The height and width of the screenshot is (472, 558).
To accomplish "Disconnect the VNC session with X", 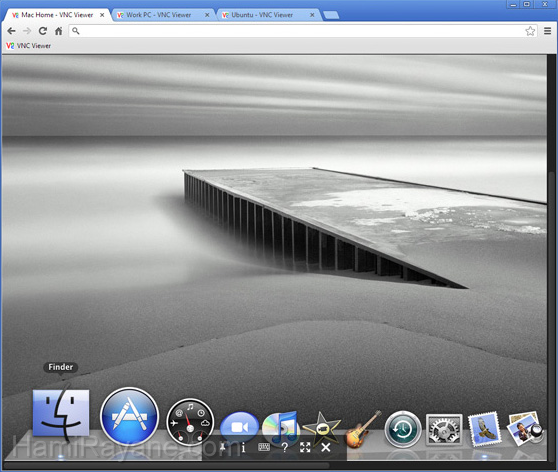I will (x=326, y=447).
